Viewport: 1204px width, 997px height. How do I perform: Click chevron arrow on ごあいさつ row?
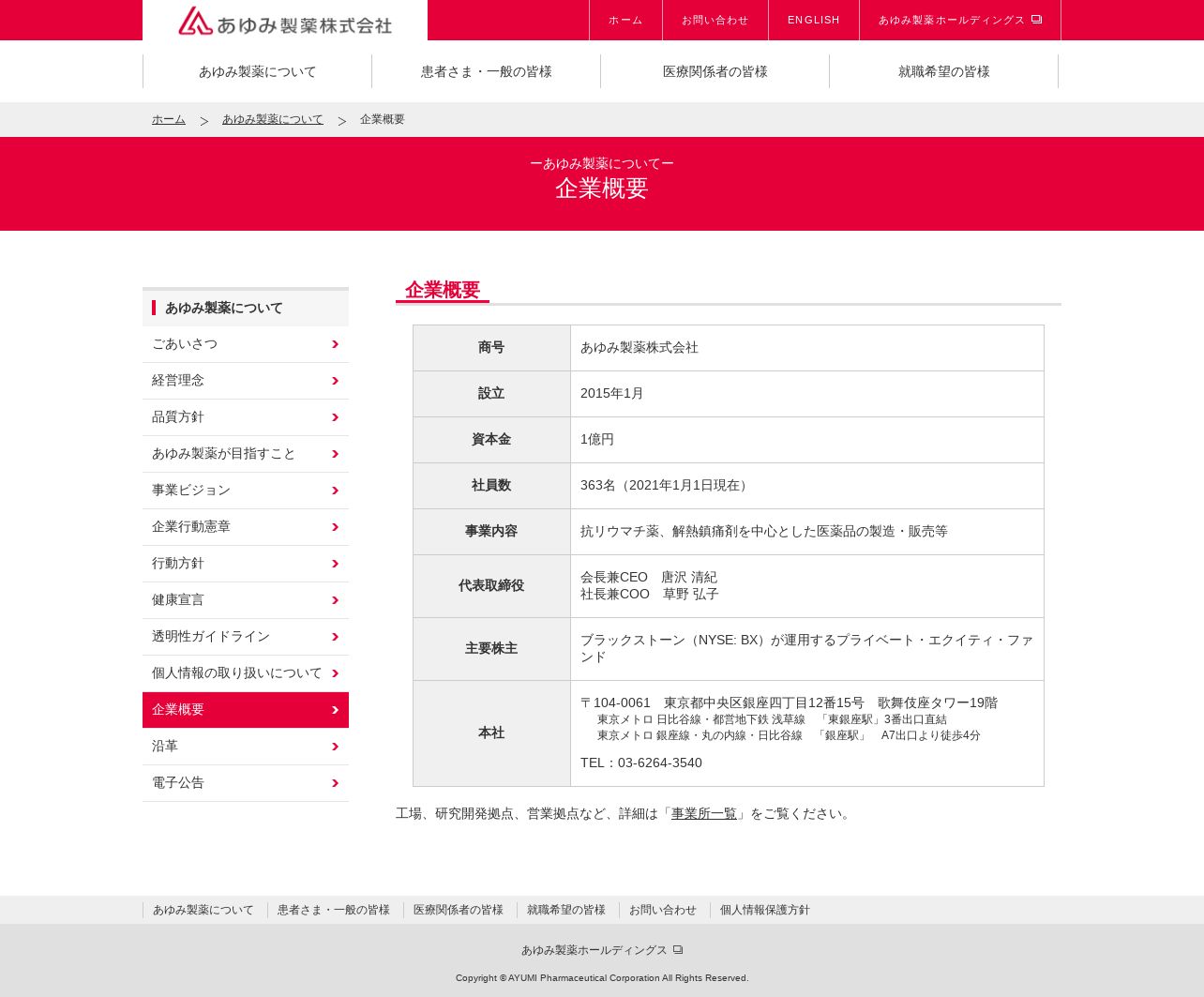pos(335,344)
